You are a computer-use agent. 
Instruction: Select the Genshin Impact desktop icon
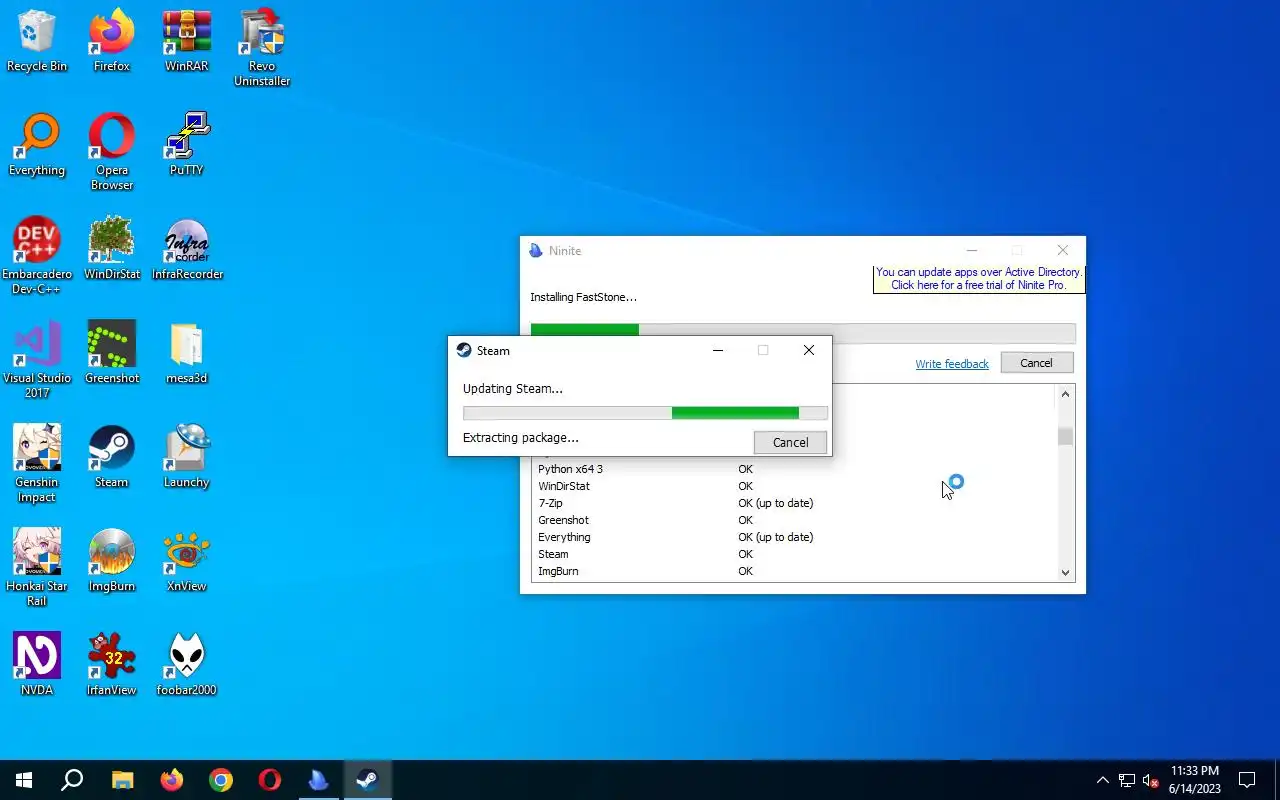pos(37,464)
